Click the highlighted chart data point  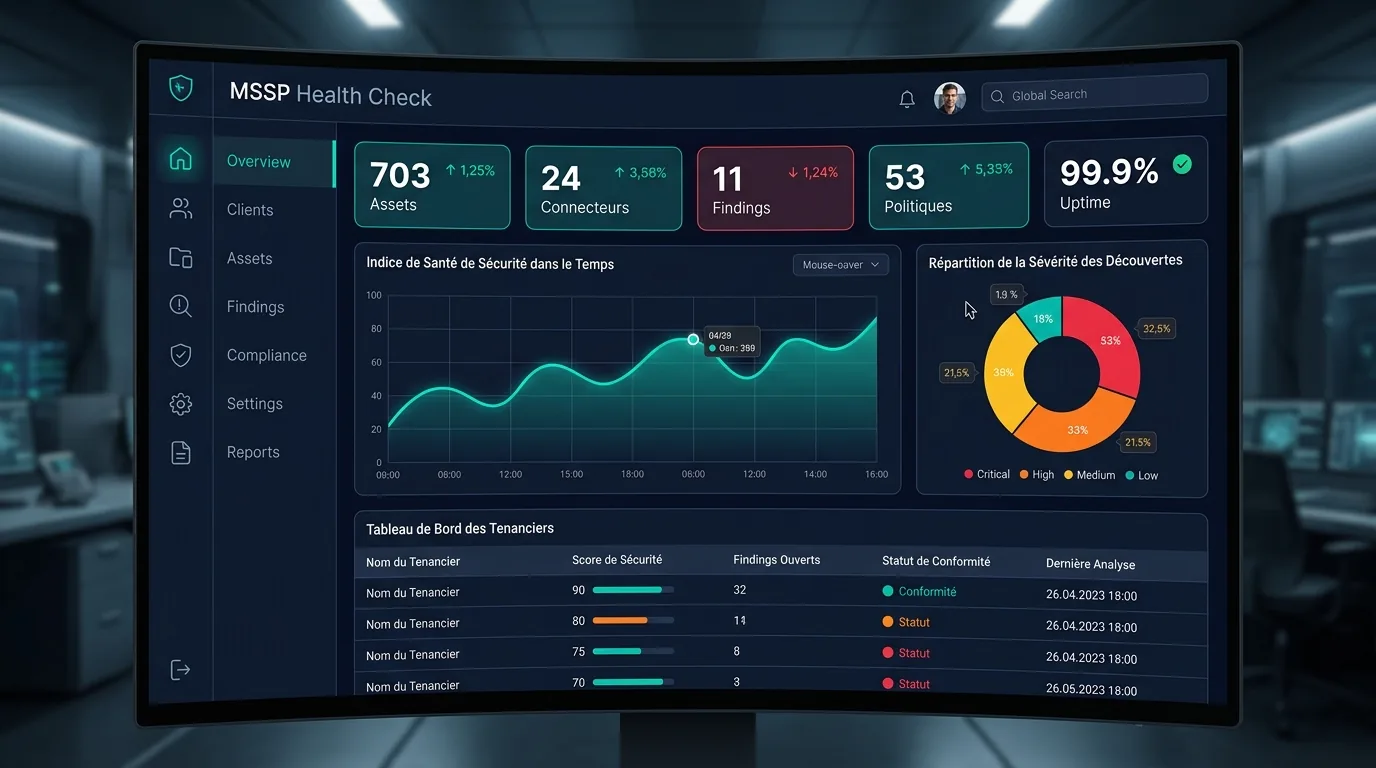(693, 340)
